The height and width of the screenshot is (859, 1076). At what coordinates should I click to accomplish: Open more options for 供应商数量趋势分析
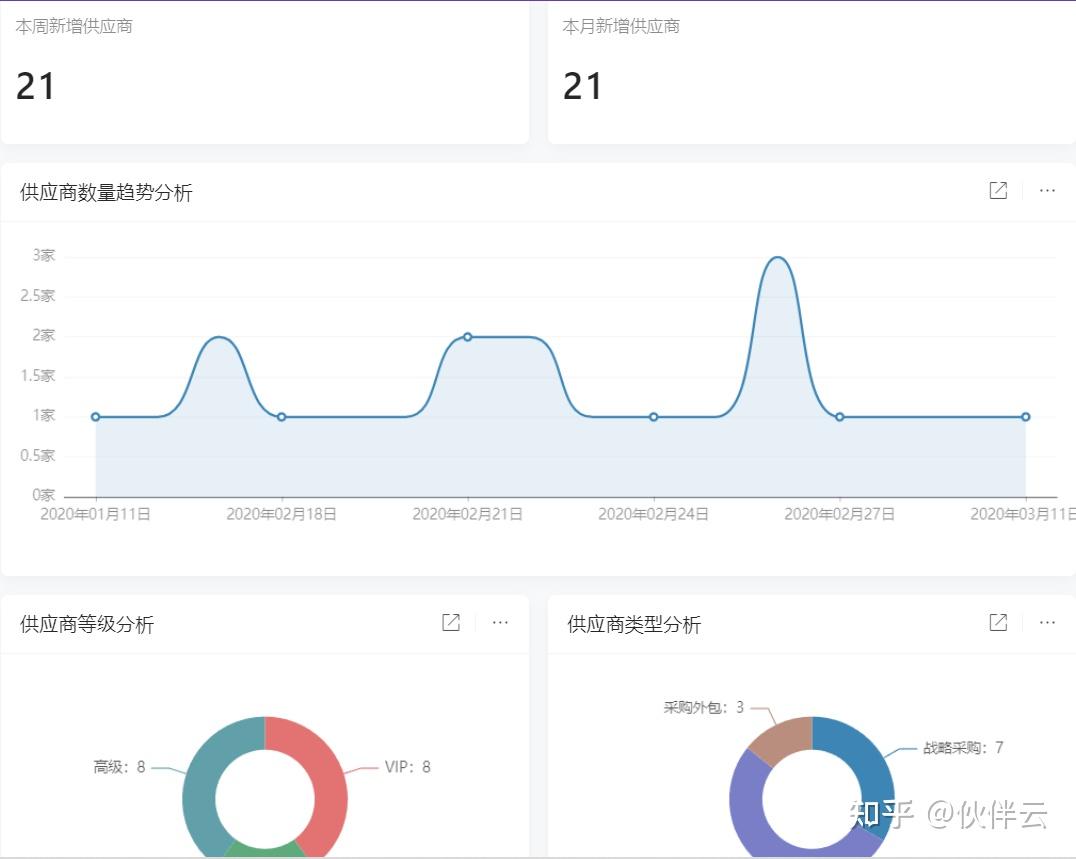pyautogui.click(x=1047, y=191)
